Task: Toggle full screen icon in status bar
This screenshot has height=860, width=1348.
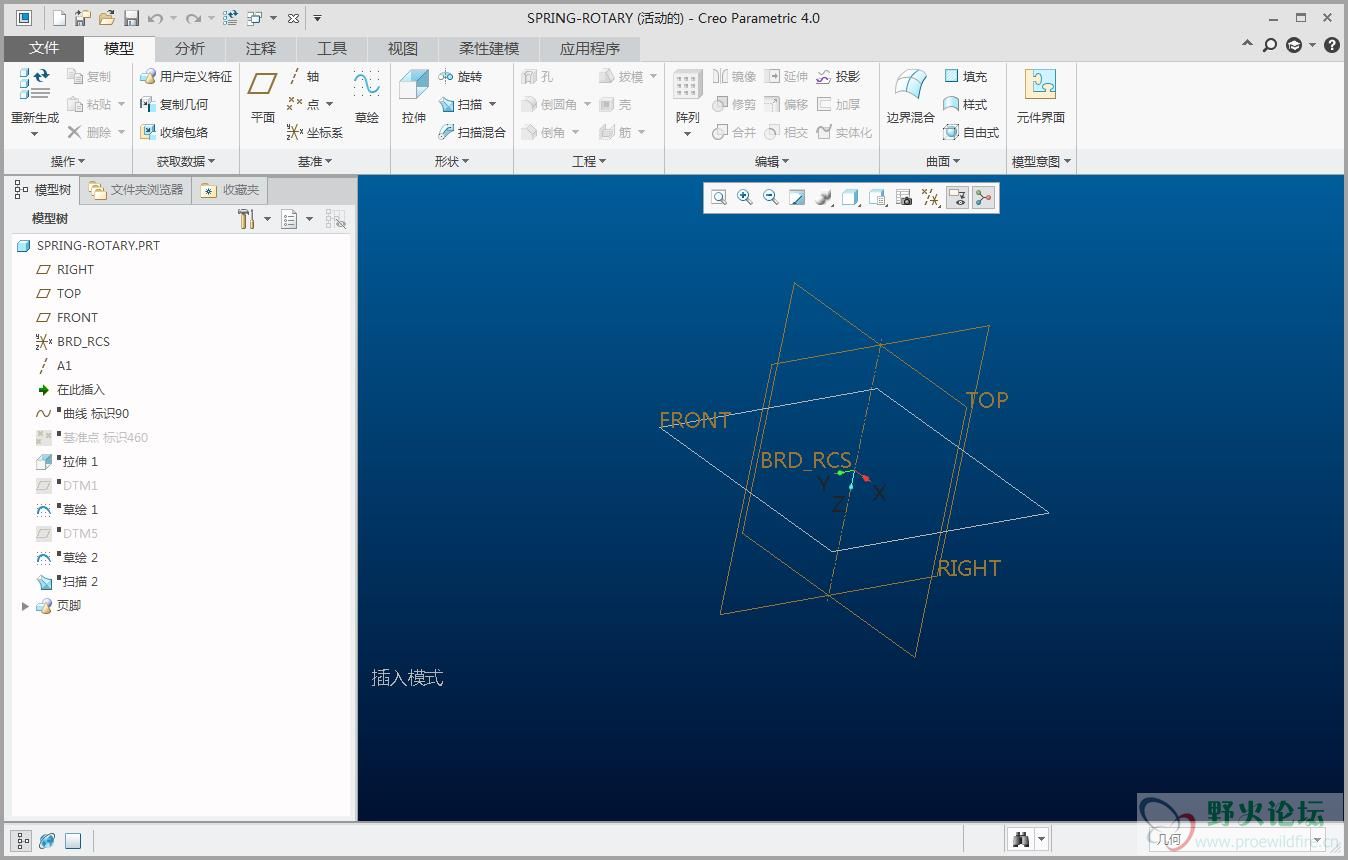Action: 73,841
